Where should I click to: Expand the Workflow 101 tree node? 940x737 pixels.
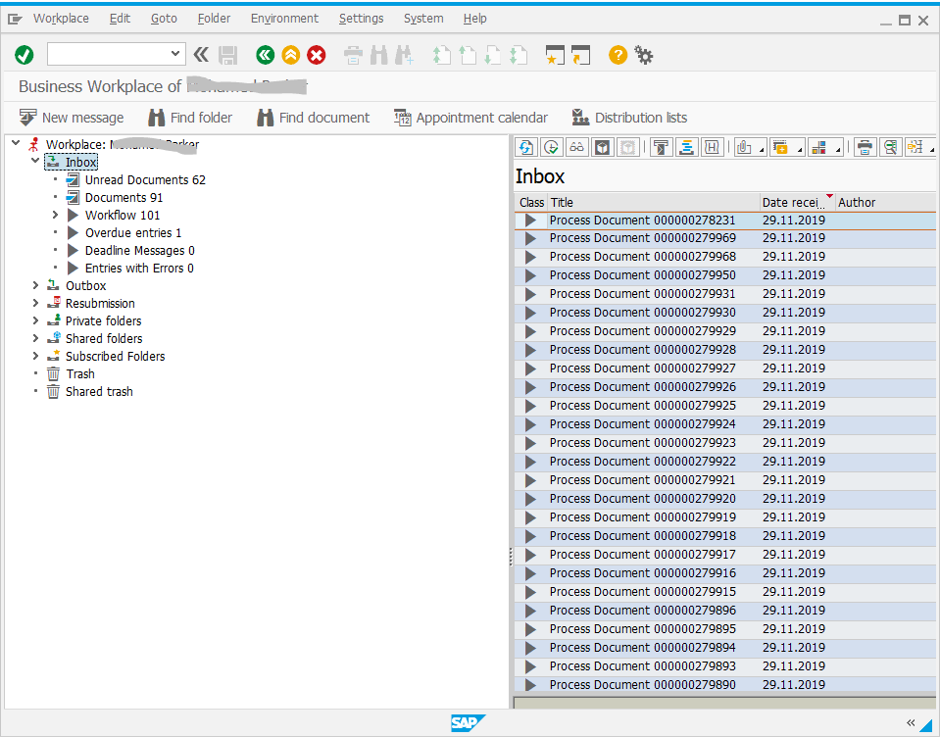[55, 215]
